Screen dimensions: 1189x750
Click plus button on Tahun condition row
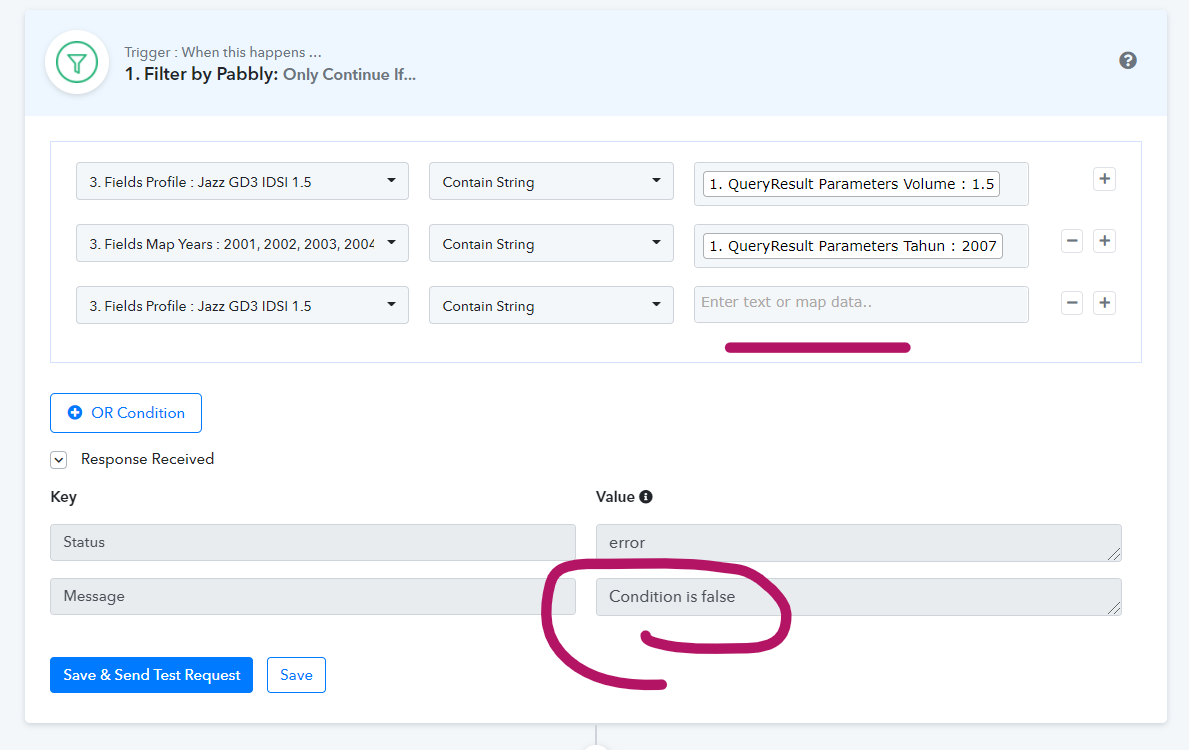click(x=1104, y=241)
